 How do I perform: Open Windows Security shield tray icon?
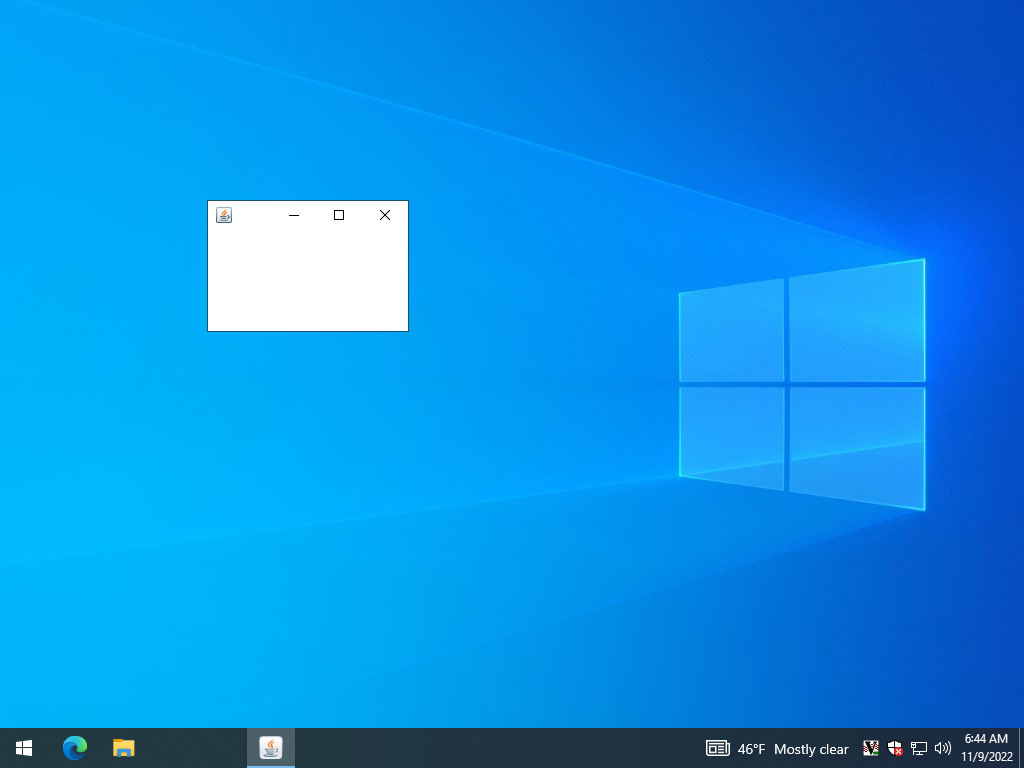[x=895, y=748]
